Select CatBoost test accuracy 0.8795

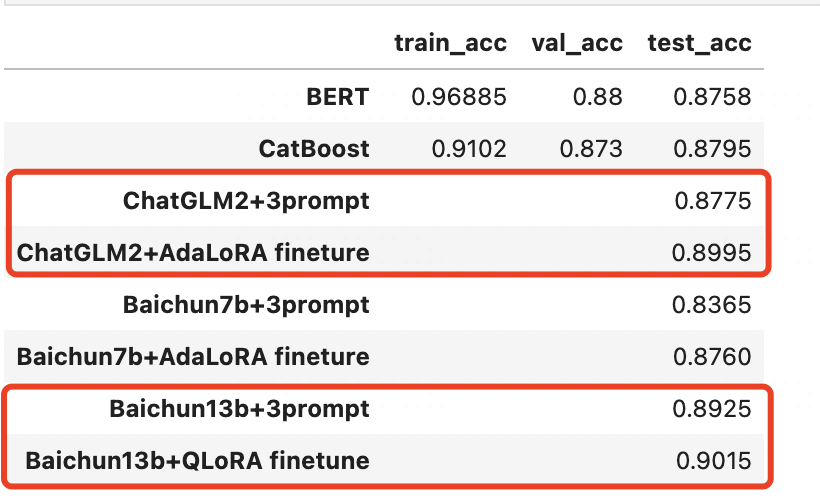coord(712,149)
